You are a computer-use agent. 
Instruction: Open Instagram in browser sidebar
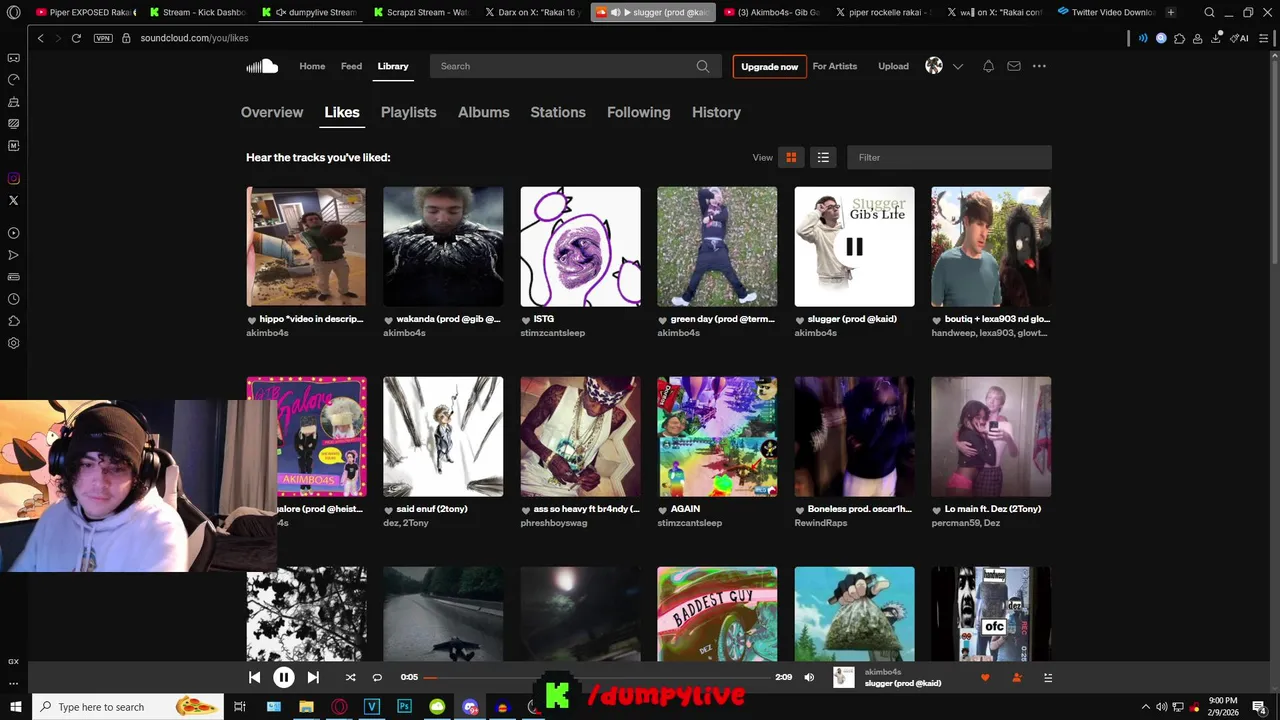click(x=14, y=178)
